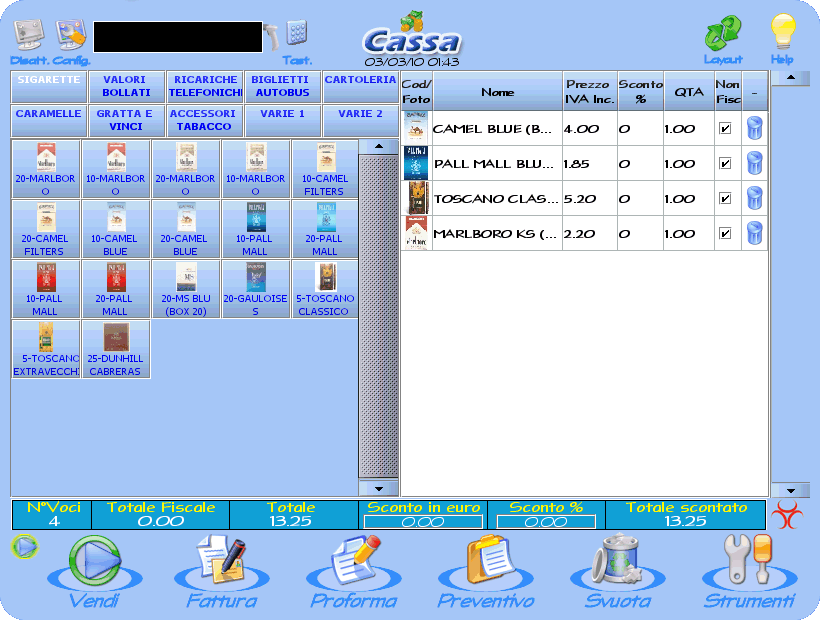This screenshot has height=620, width=821.
Task: Select BIGLIETTI AUTOBUS category tab
Action: [x=283, y=86]
